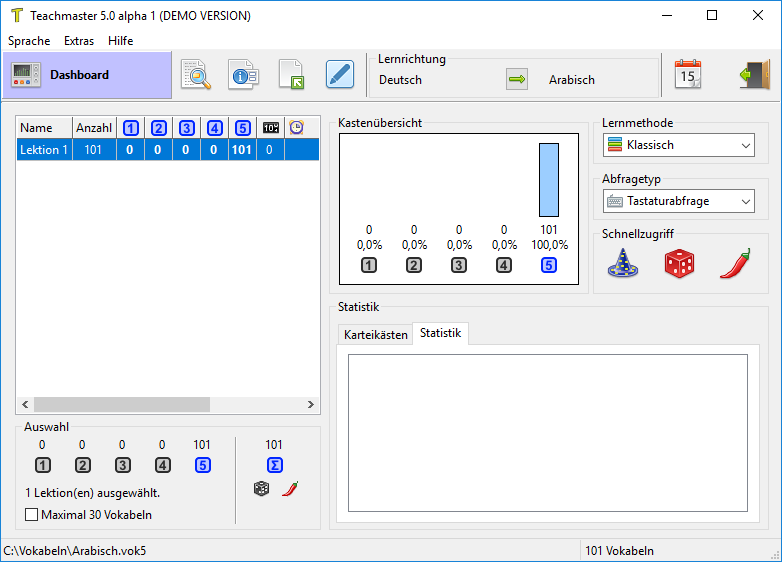Enable Maximal 30 Vokabeln checkbox

click(x=32, y=515)
